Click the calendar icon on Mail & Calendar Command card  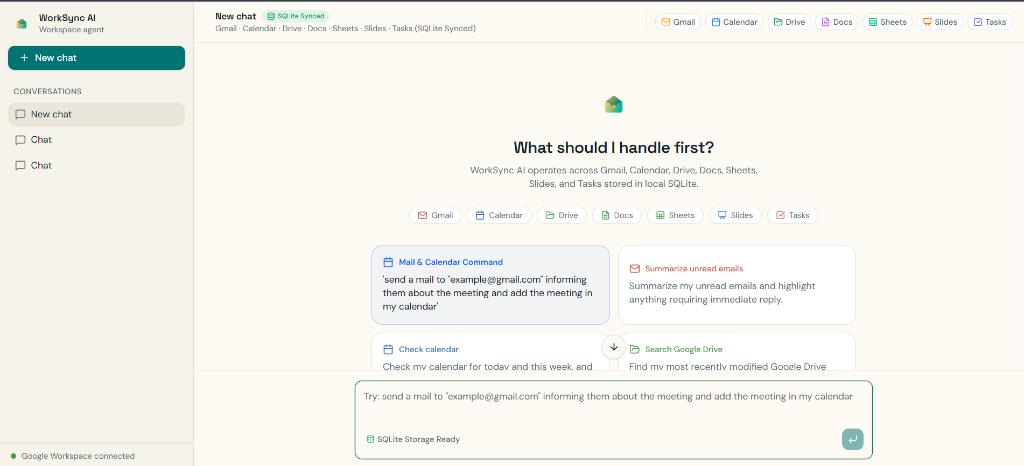point(388,262)
